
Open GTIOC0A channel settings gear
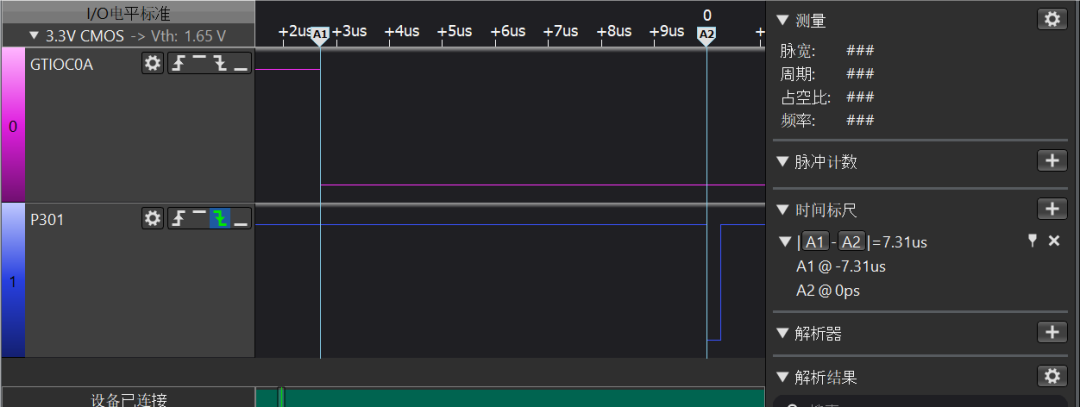[152, 63]
